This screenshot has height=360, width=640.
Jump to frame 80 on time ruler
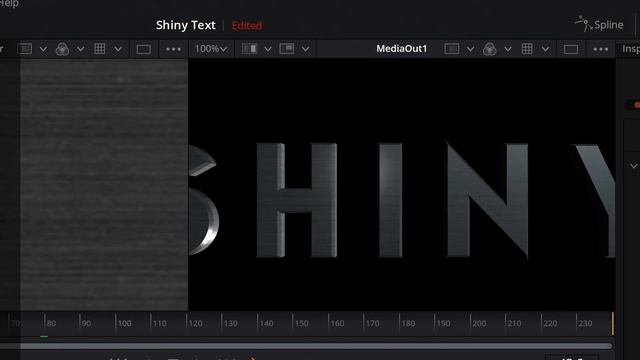[51, 323]
